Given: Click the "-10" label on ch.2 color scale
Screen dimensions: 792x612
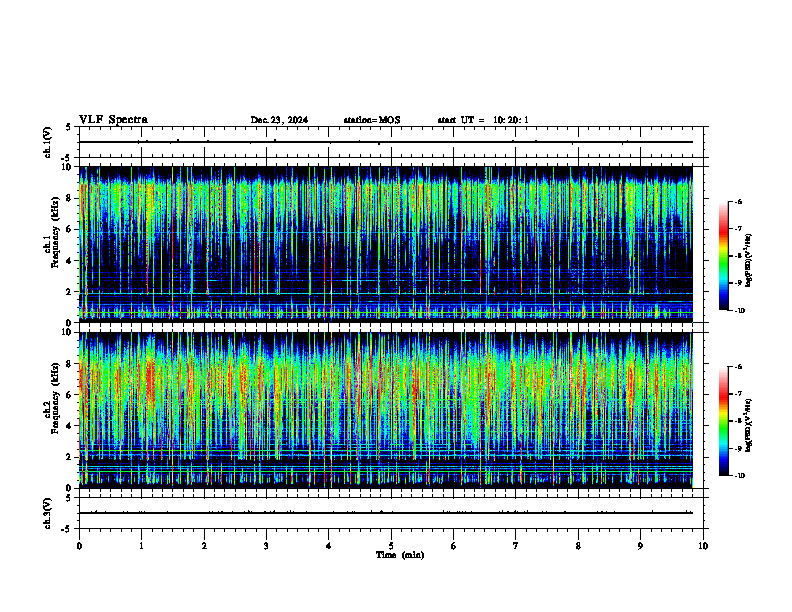Looking at the screenshot, I should [739, 475].
